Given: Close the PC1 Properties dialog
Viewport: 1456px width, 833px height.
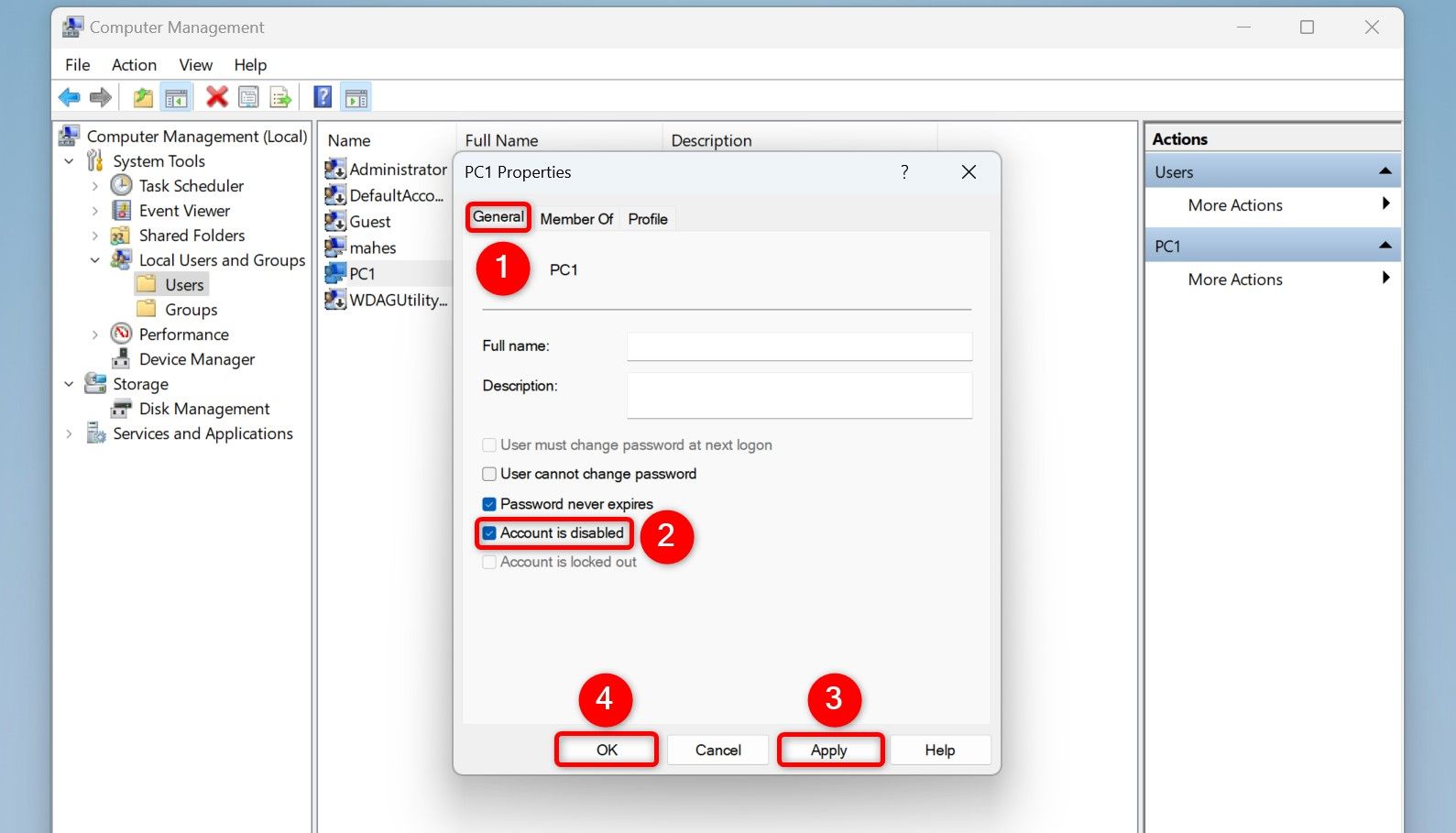Looking at the screenshot, I should (969, 171).
